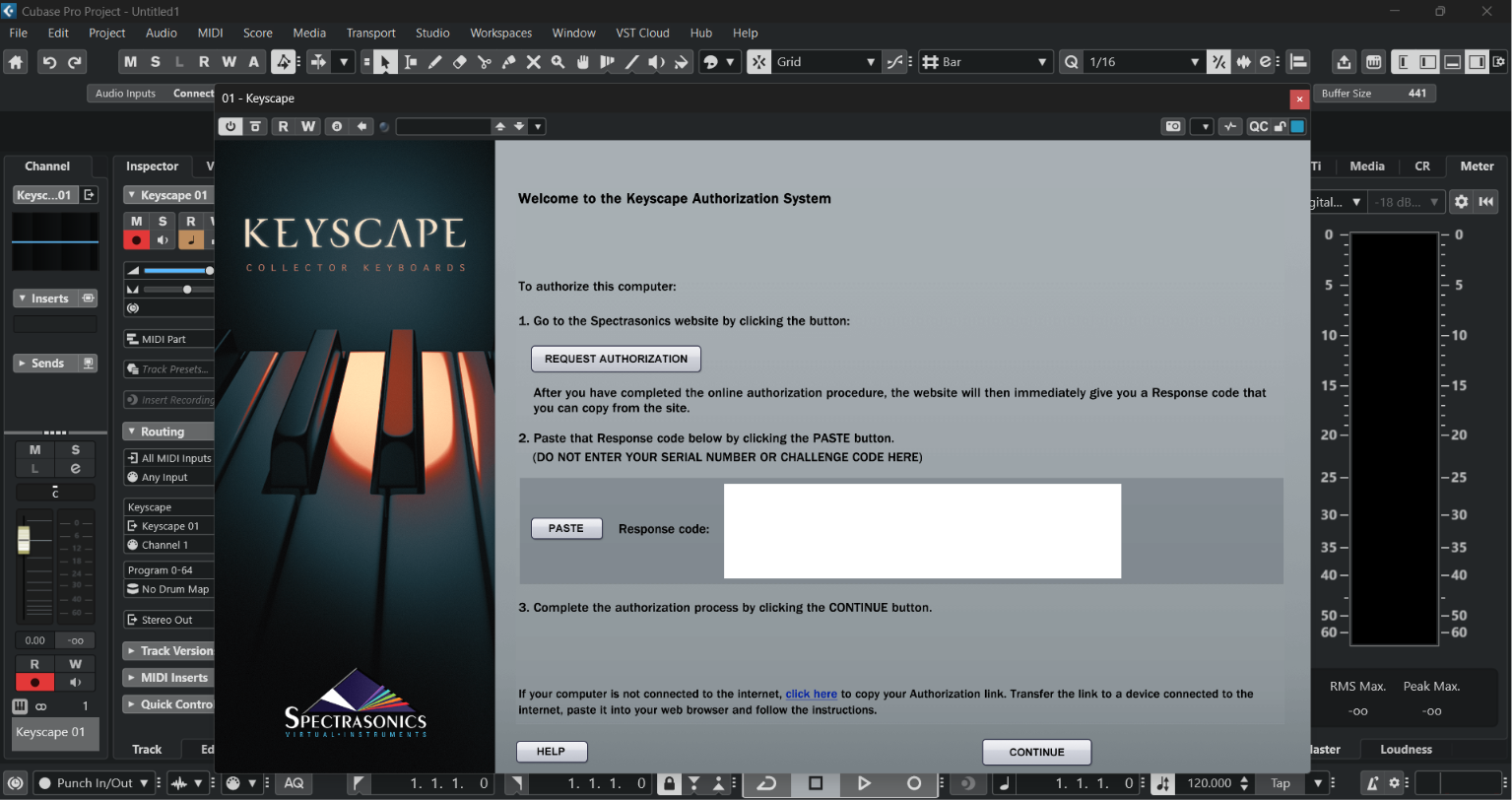Viewport: 1512px width, 800px height.
Task: Open meter settings gear icon
Action: click(1461, 201)
